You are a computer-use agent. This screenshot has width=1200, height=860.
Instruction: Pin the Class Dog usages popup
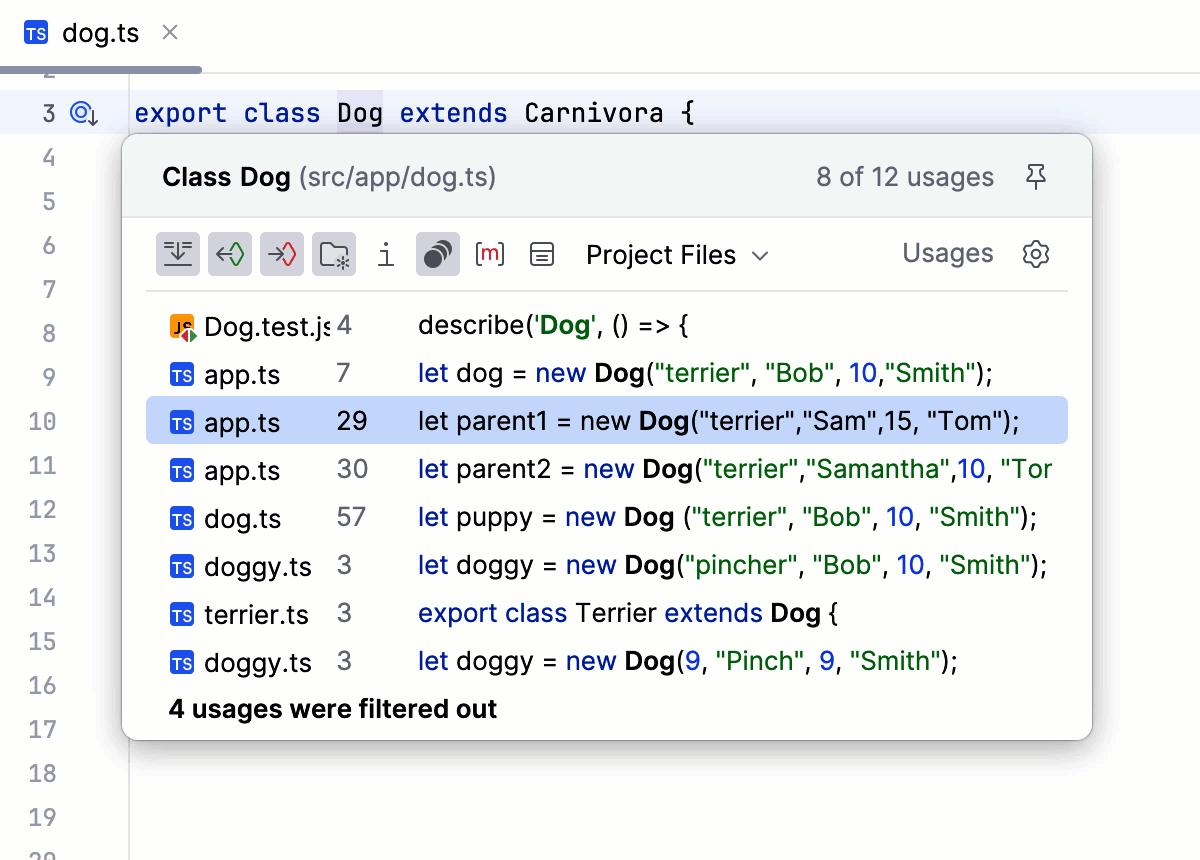(1036, 178)
